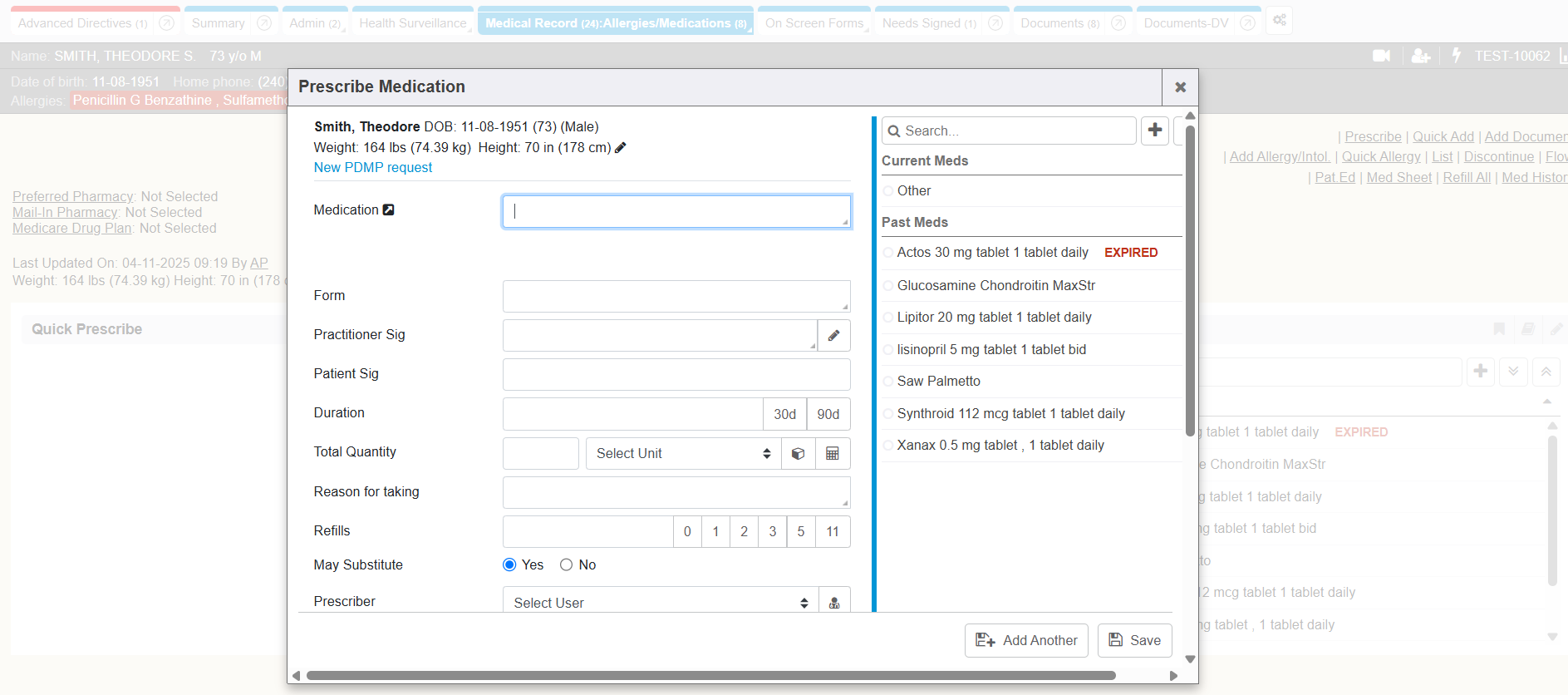Switch to the Summary tab
1568x695 pixels.
219,23
